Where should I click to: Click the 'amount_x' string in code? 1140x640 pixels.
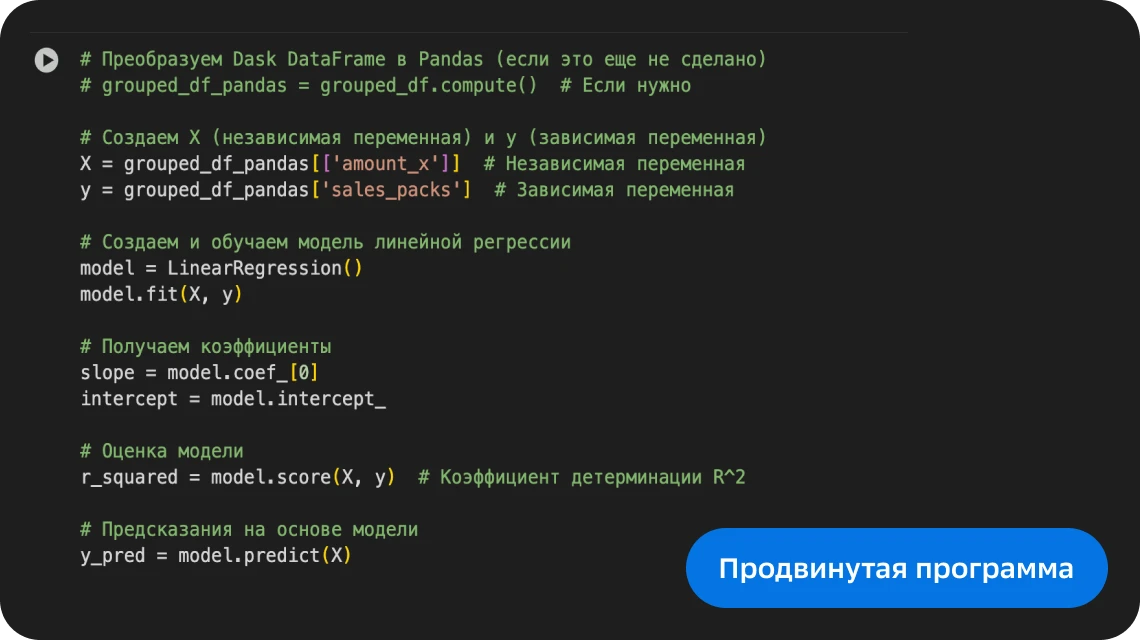click(x=385, y=164)
